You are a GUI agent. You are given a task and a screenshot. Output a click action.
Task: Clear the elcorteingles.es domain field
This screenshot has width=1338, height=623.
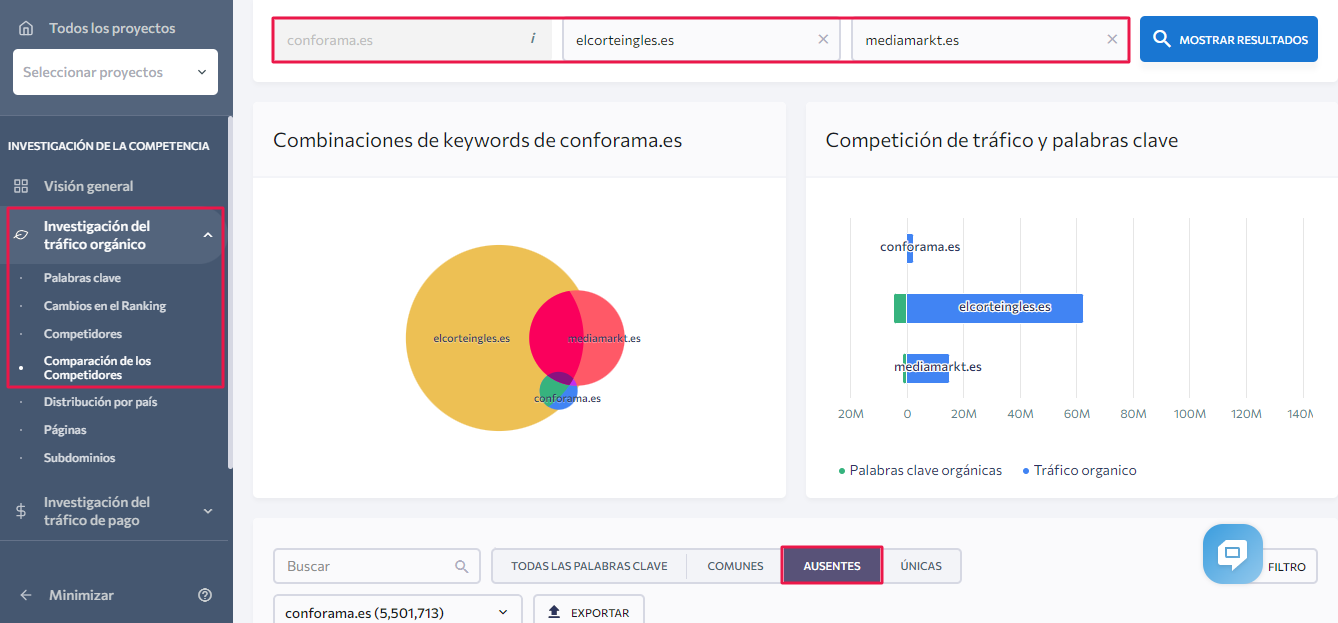(x=823, y=39)
